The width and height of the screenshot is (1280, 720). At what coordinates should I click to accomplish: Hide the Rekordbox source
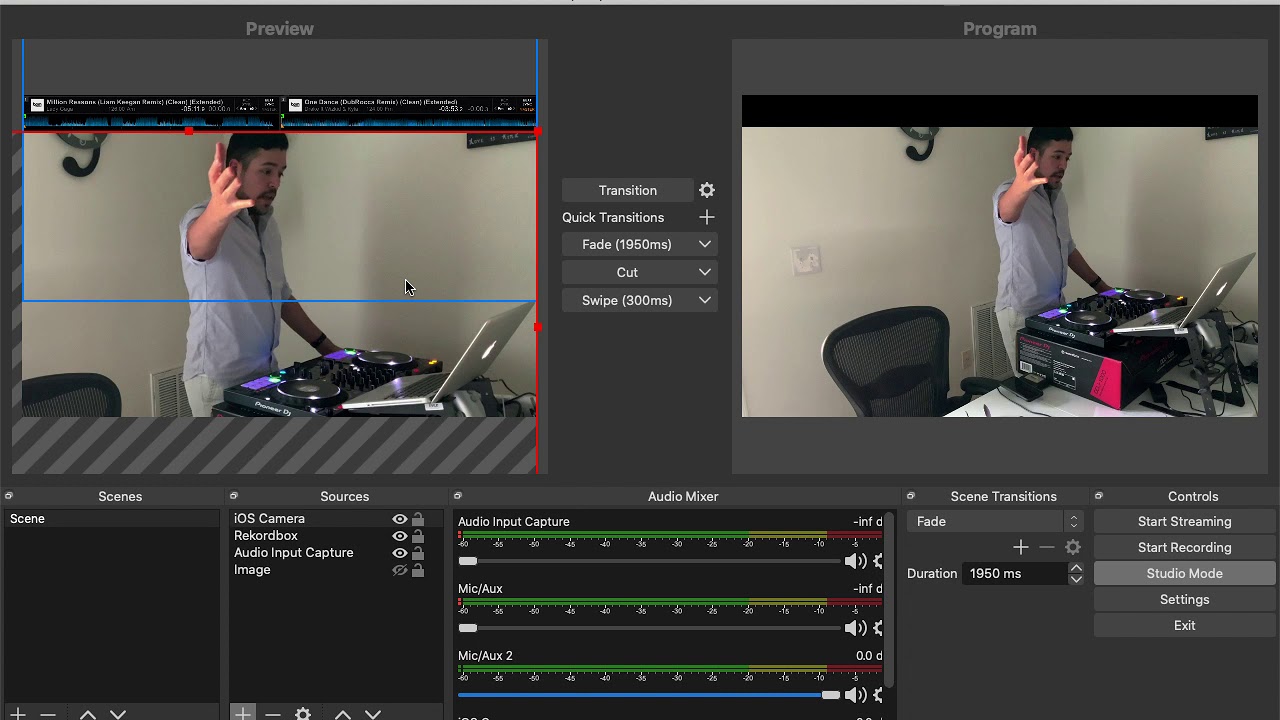click(400, 536)
